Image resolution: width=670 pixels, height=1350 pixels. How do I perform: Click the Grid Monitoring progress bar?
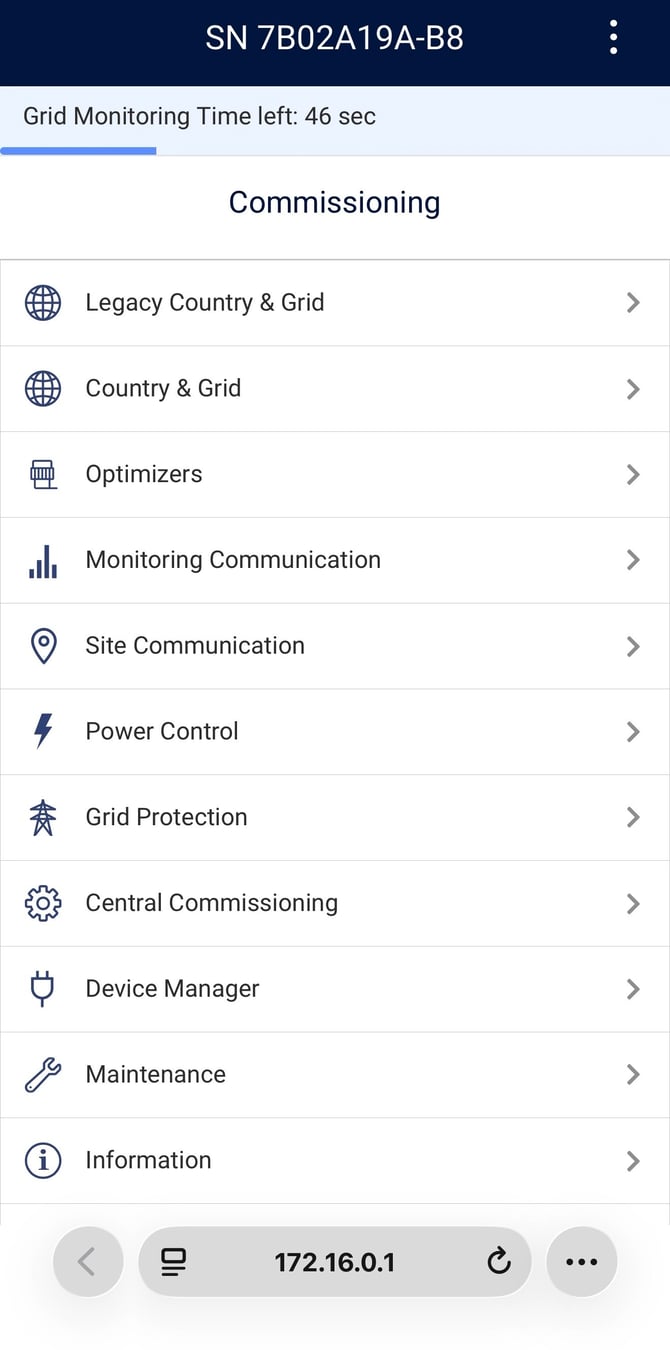tap(78, 151)
